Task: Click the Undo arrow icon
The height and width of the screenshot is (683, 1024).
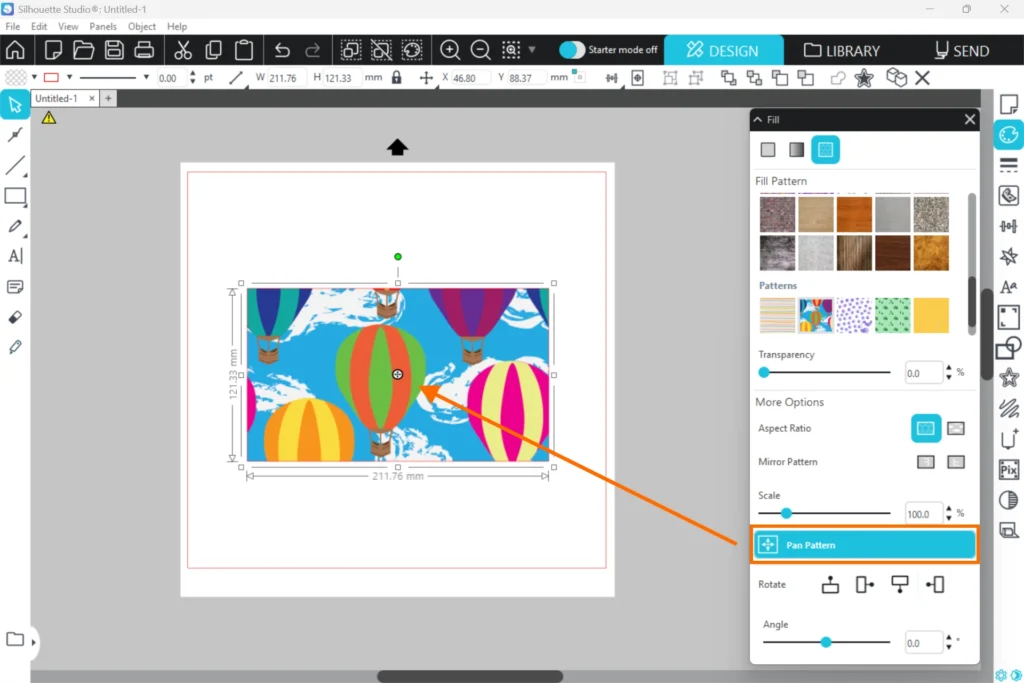Action: [282, 50]
